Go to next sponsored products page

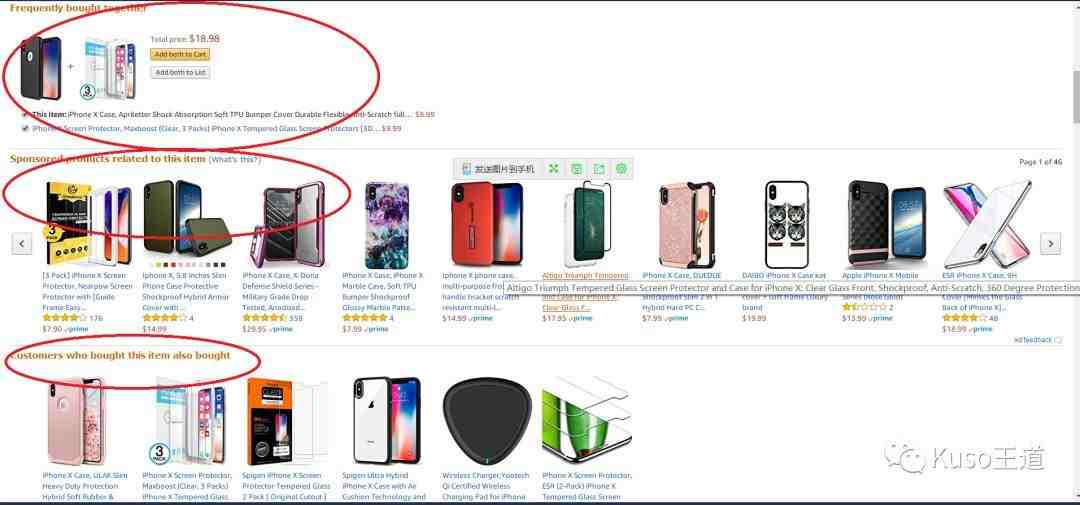(1050, 243)
